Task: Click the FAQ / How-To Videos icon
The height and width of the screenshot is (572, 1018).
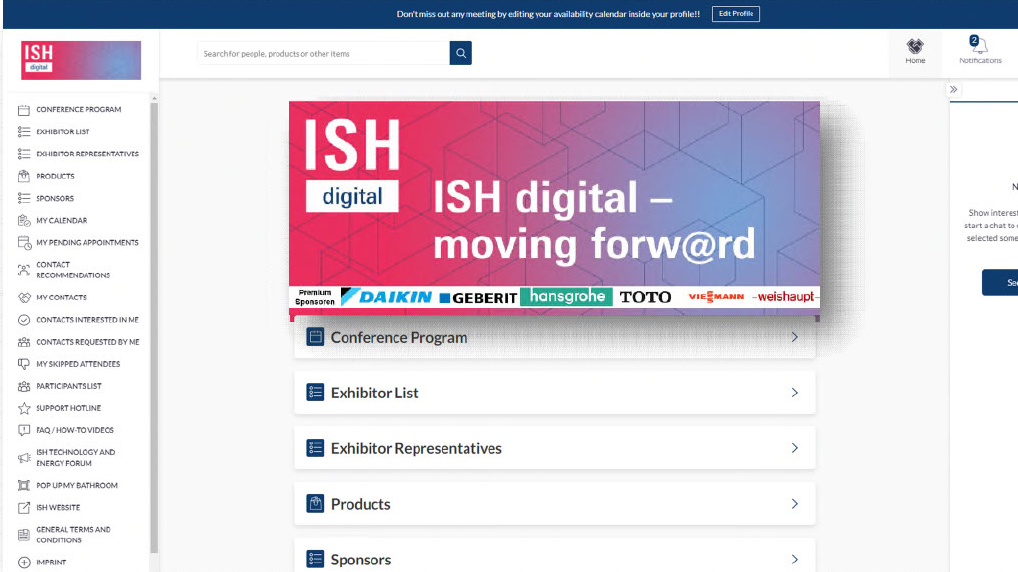Action: point(24,430)
